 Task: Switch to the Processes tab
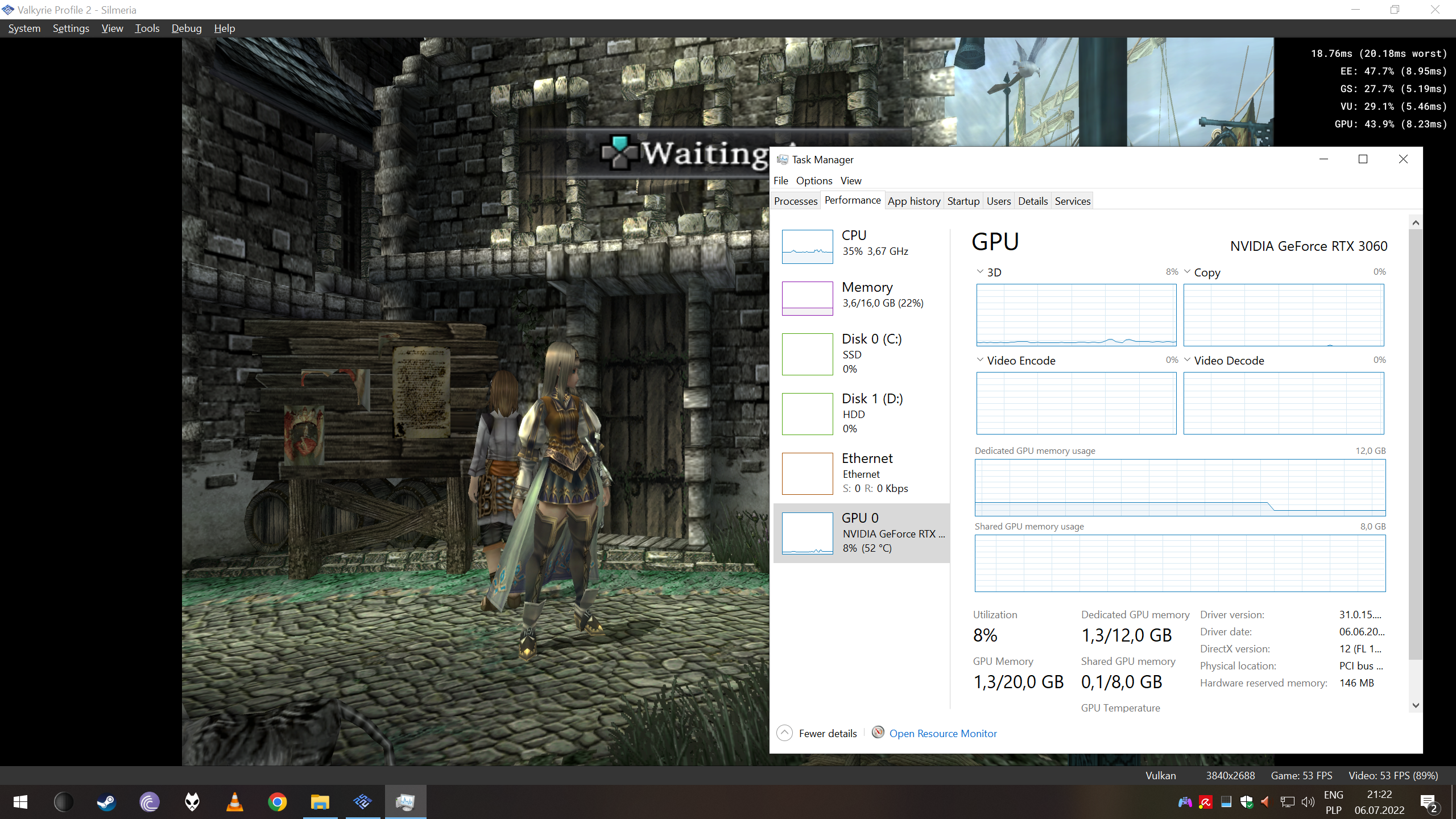(x=795, y=201)
